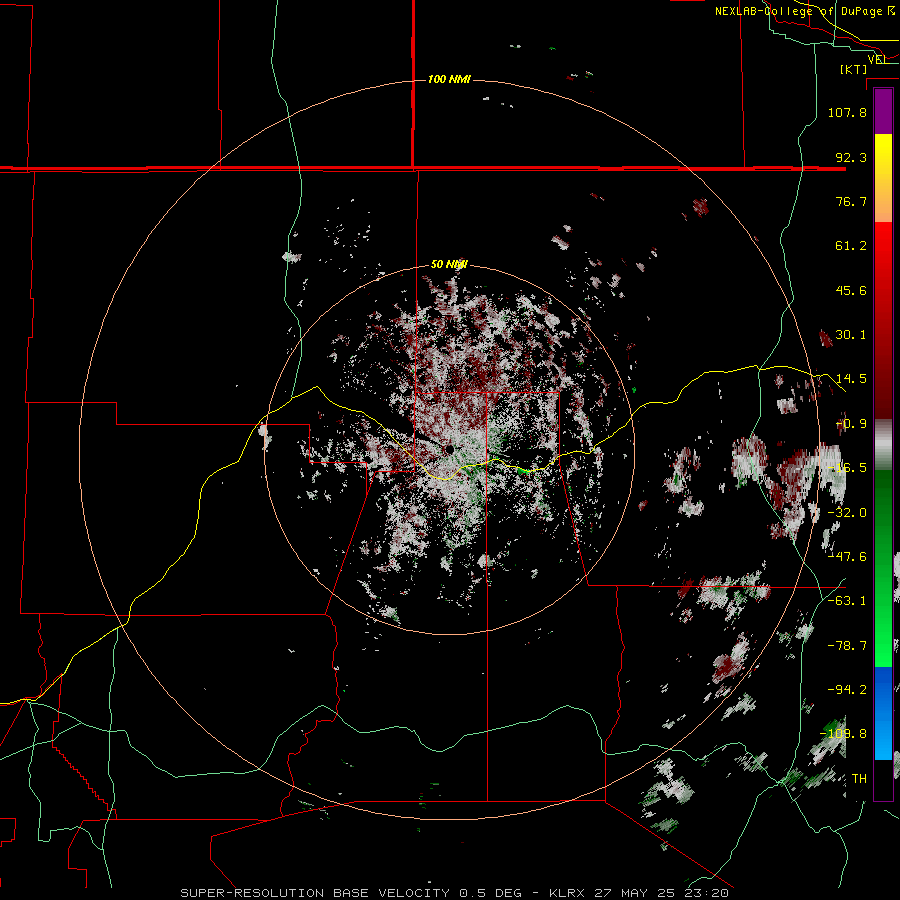
Task: Select the -47.6 value on velocity scale
Action: [847, 557]
